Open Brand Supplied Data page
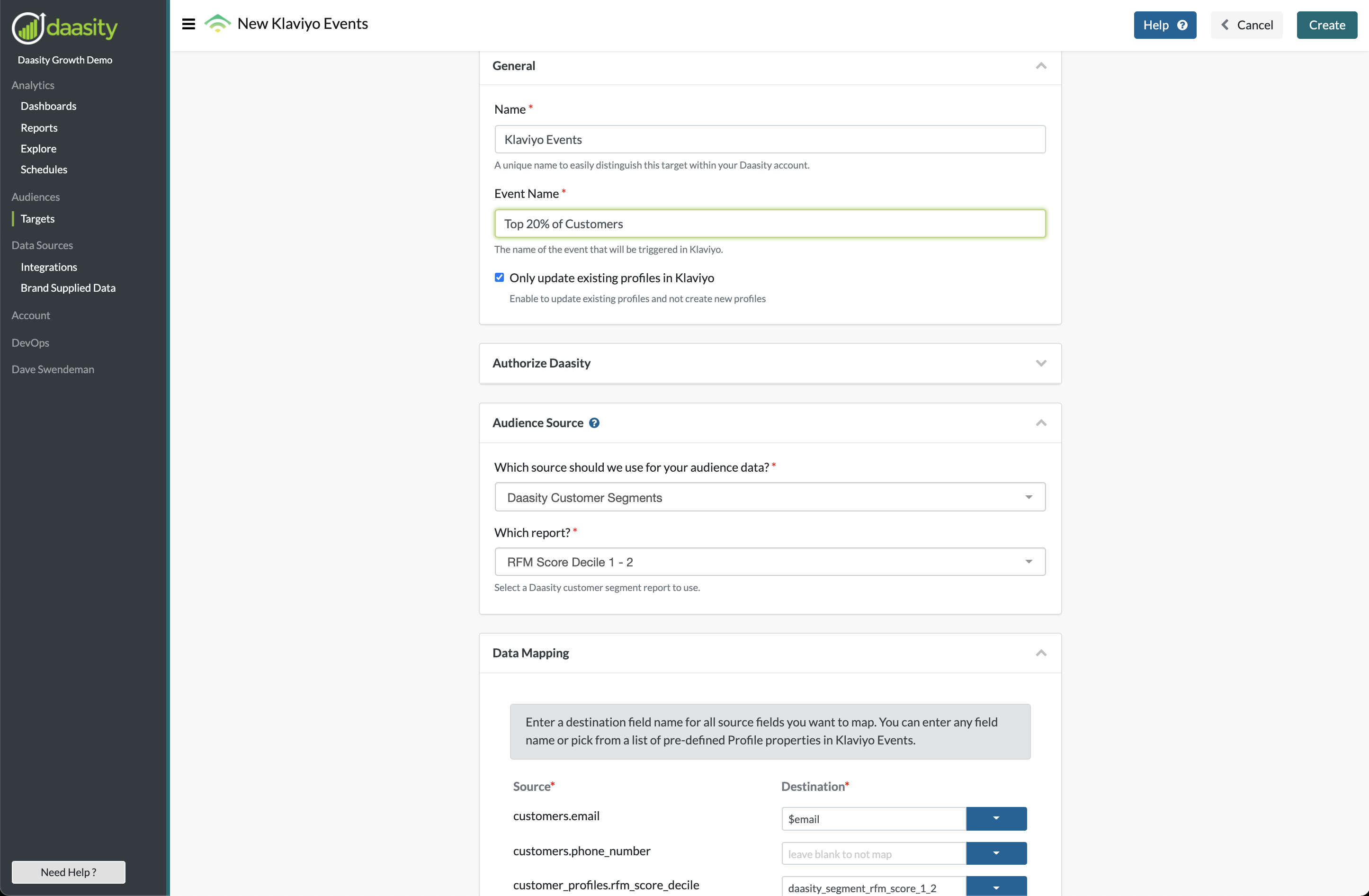Screen dimensions: 1369x896 68,287
